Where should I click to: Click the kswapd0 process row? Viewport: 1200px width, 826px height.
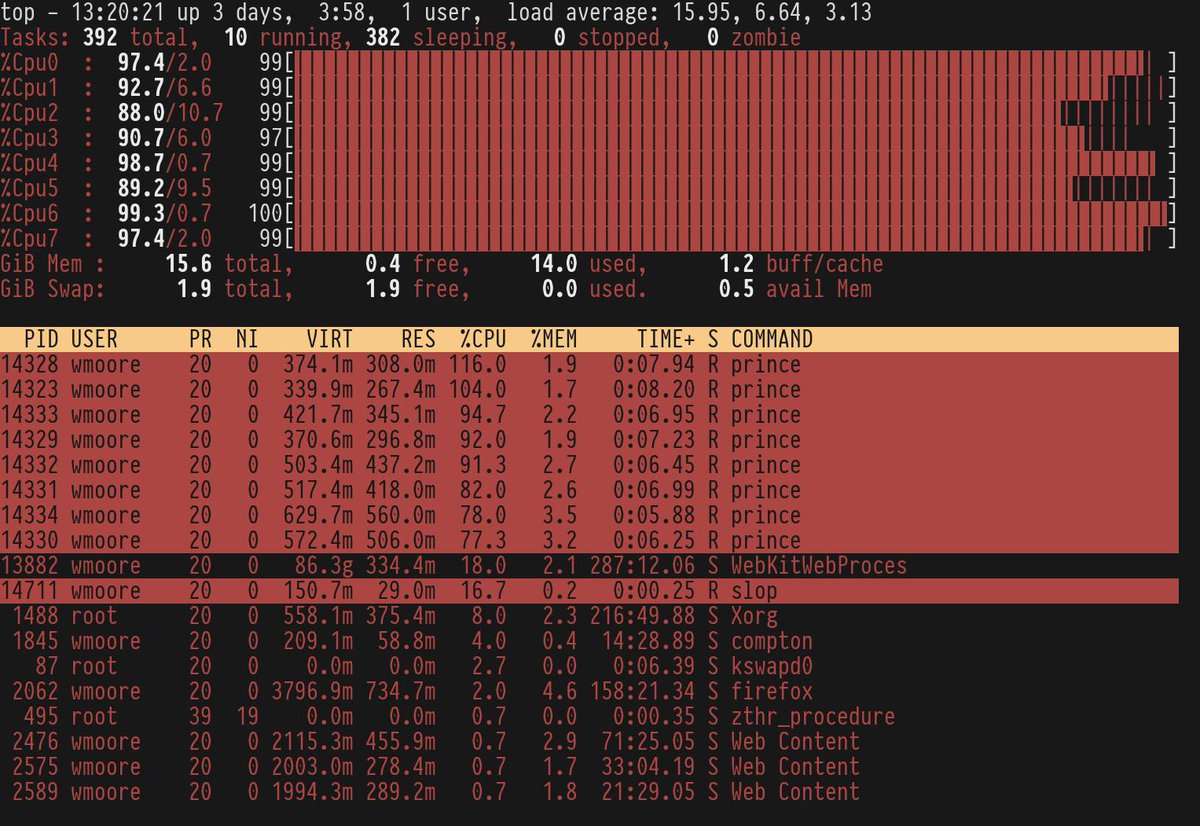pyautogui.click(x=400, y=666)
